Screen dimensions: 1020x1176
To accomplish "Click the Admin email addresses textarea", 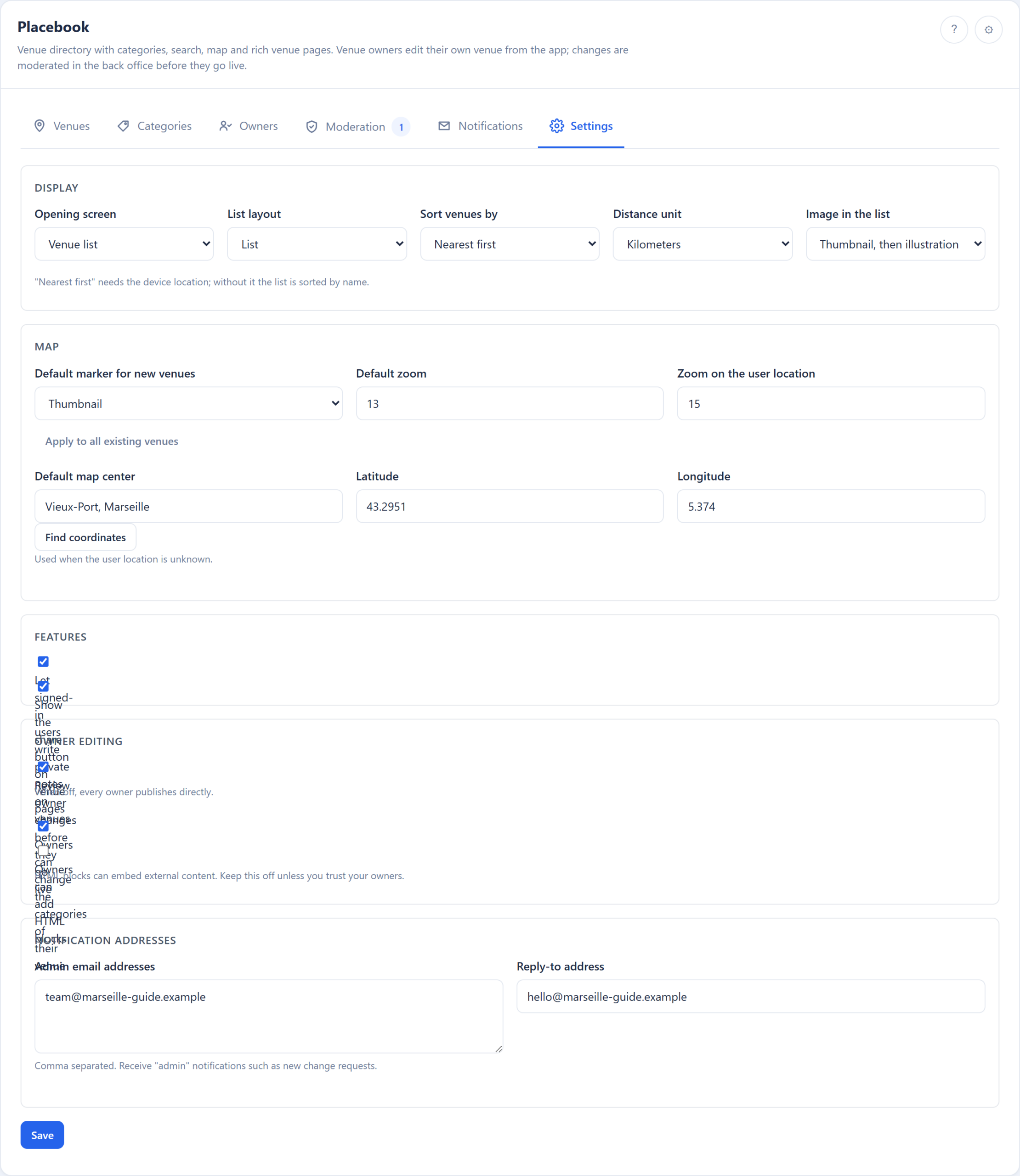I will (x=269, y=1016).
